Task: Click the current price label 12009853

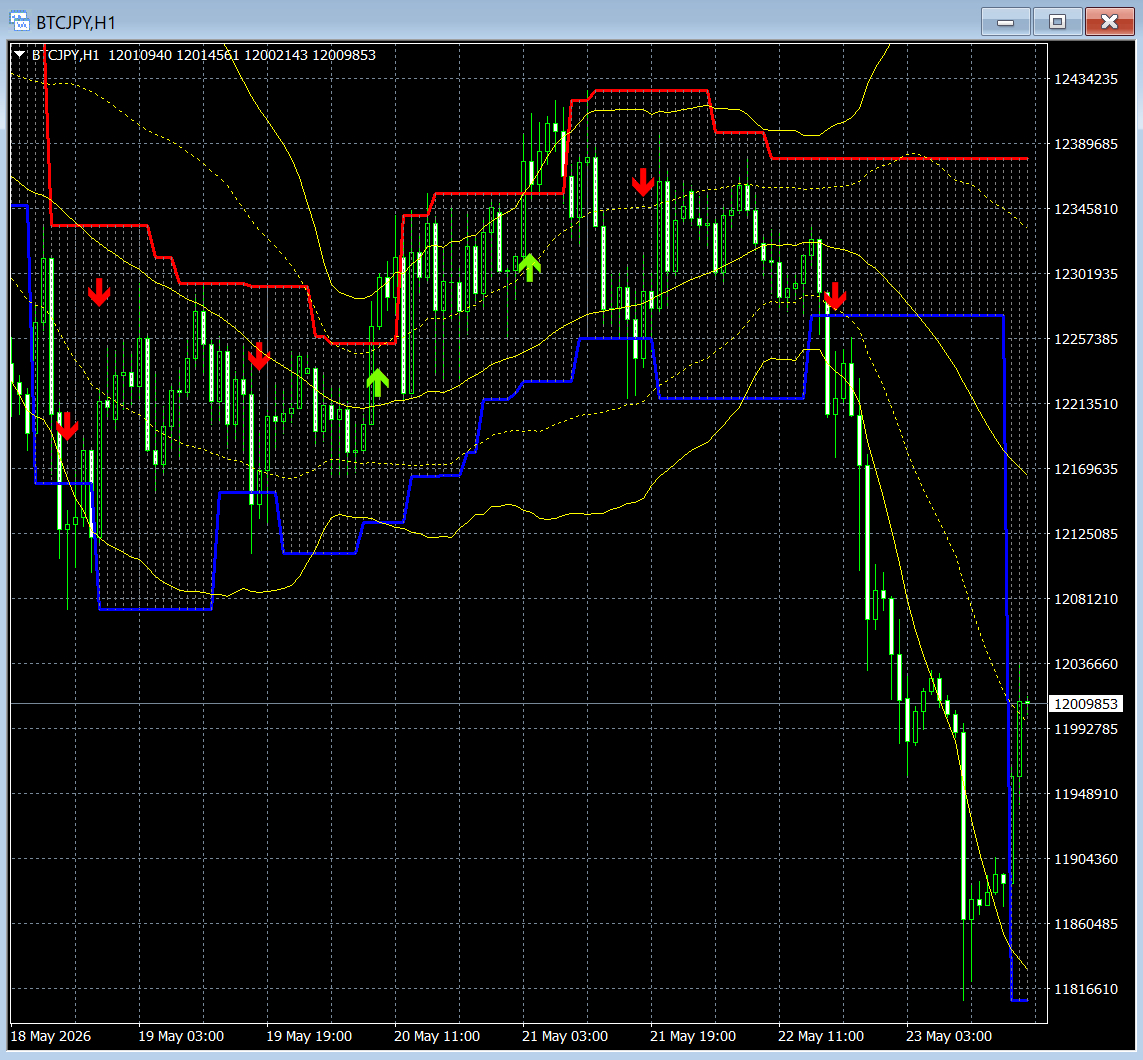Action: (1085, 704)
